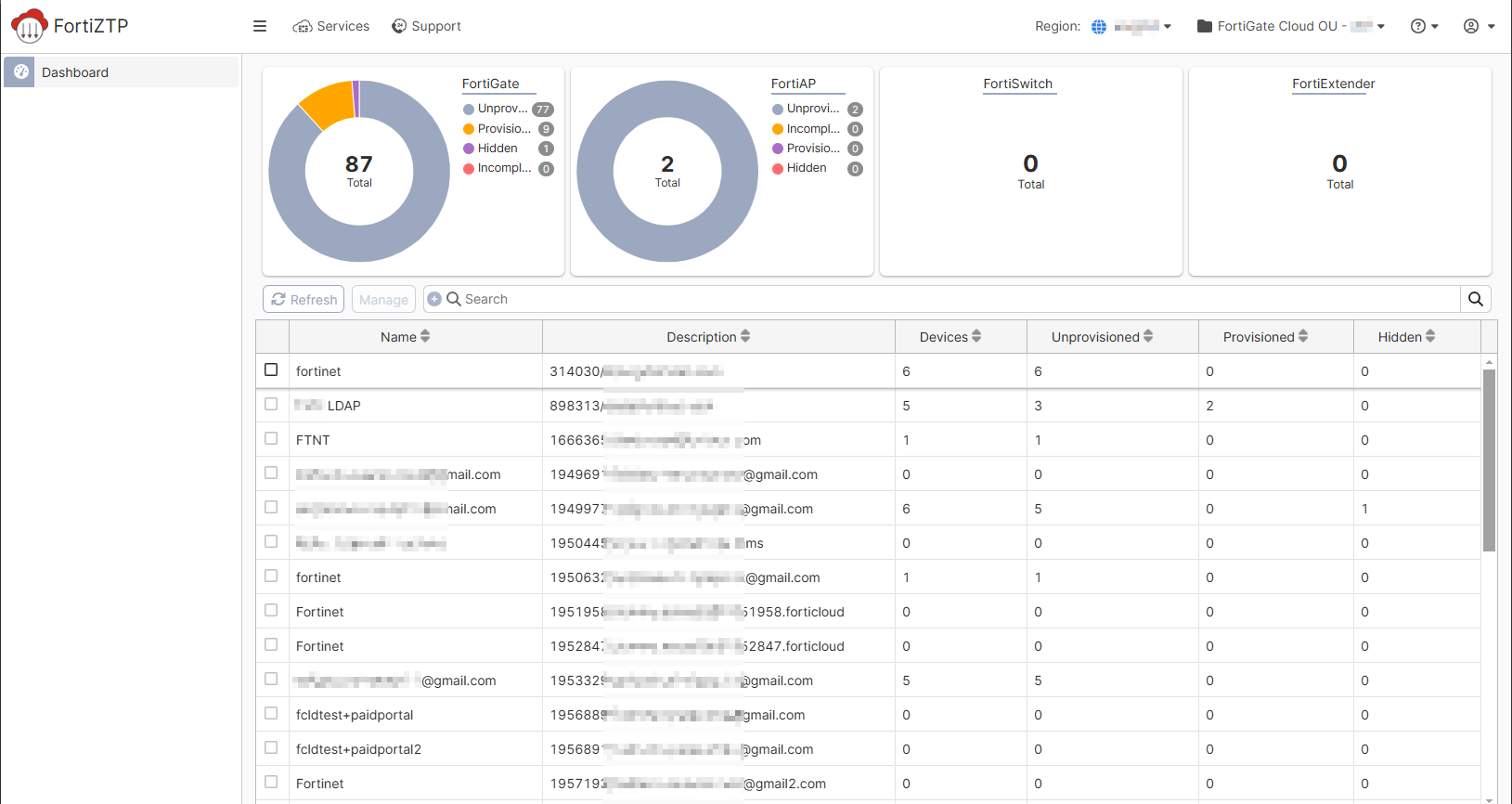Tick the fcldtest+paidportal2 row checkbox
This screenshot has height=804, width=1512.
click(x=271, y=747)
